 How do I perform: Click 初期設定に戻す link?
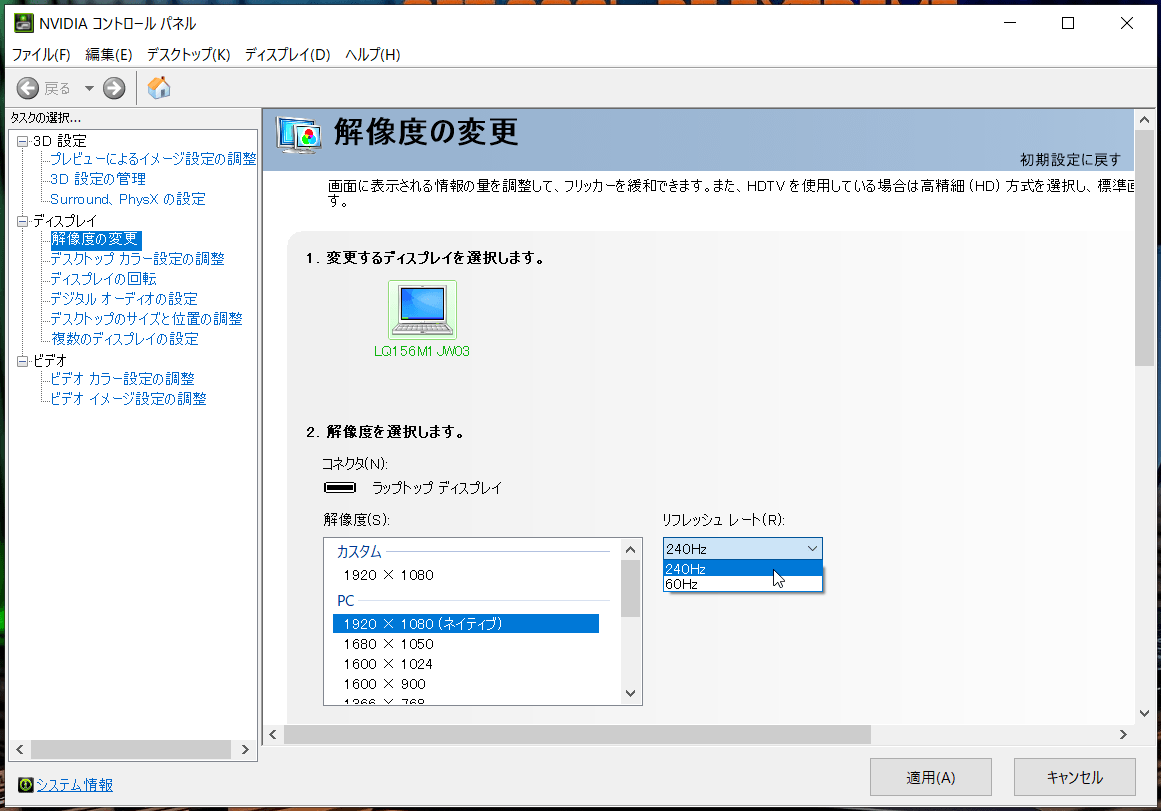point(1070,160)
